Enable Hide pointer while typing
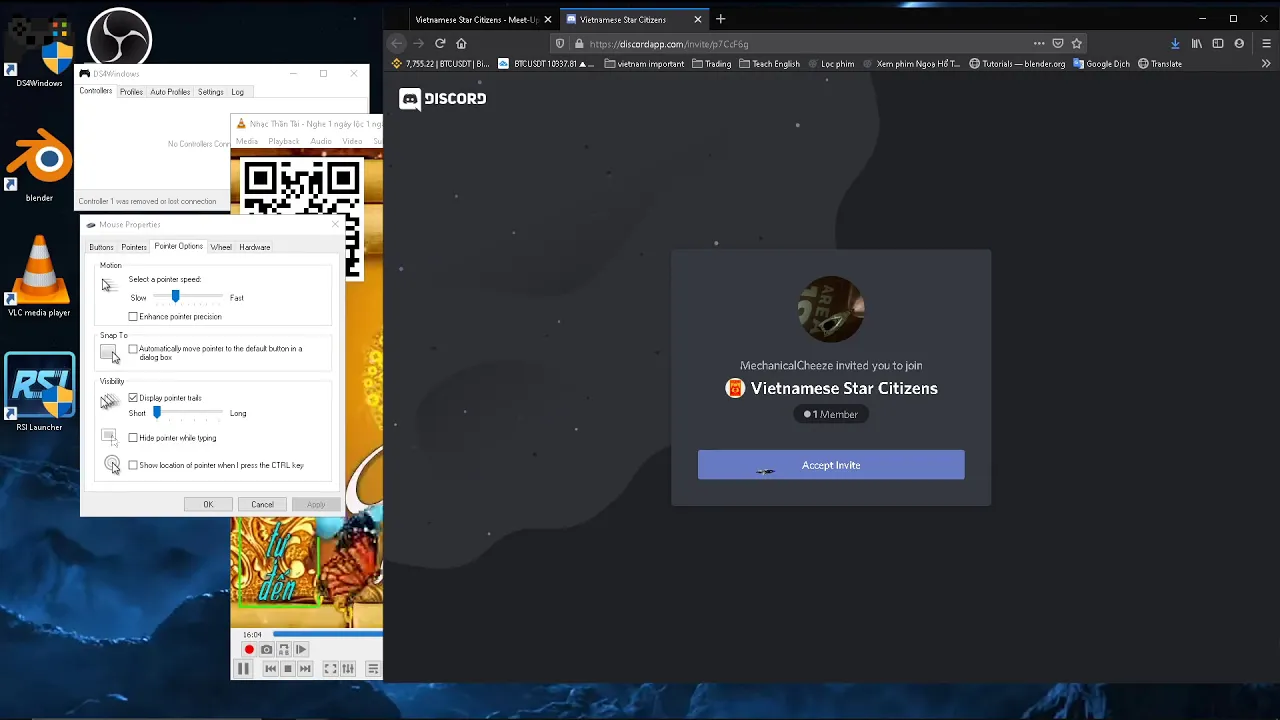Image resolution: width=1280 pixels, height=720 pixels. point(133,438)
